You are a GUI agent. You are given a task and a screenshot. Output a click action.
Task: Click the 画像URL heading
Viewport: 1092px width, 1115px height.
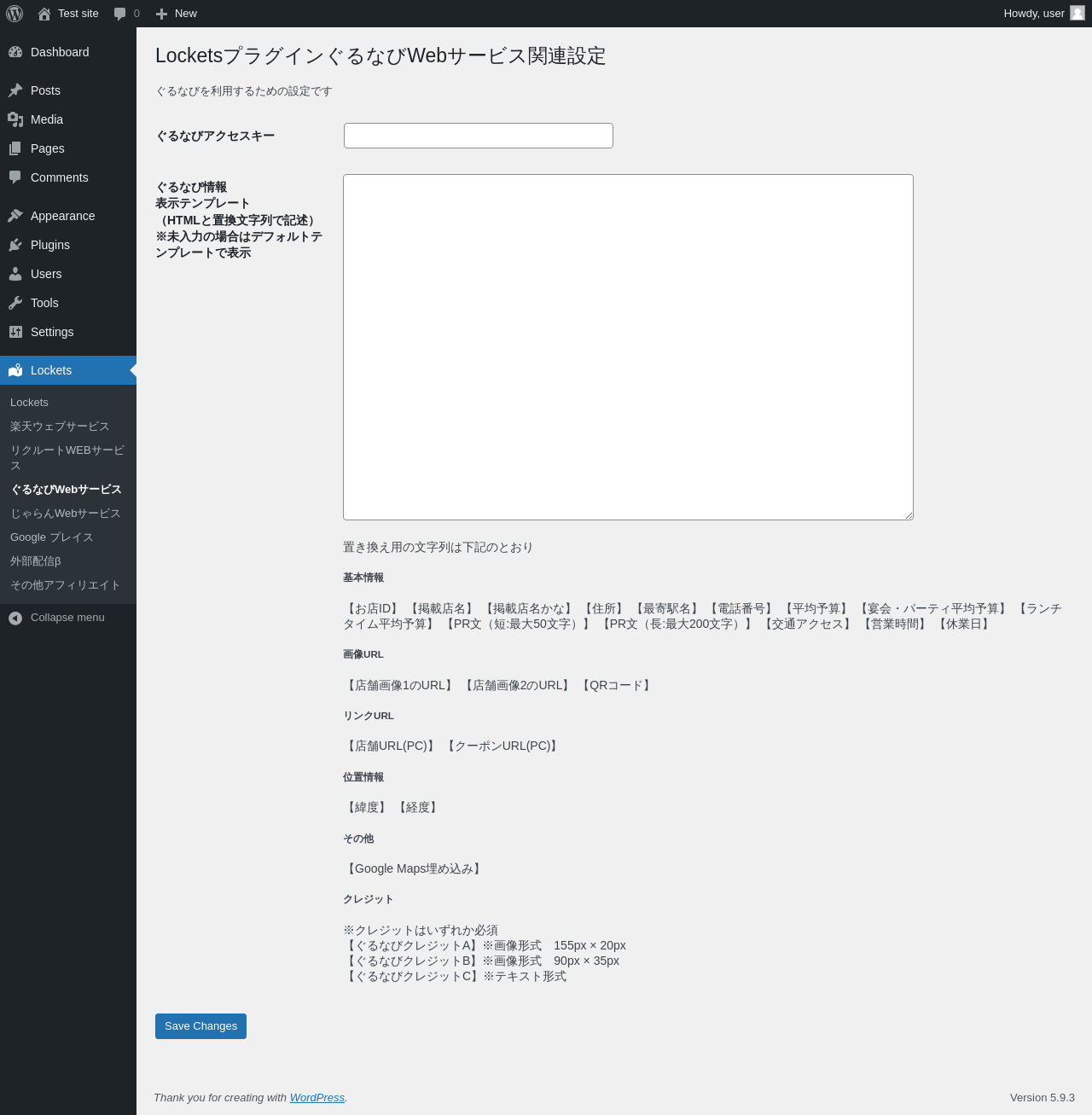(363, 654)
